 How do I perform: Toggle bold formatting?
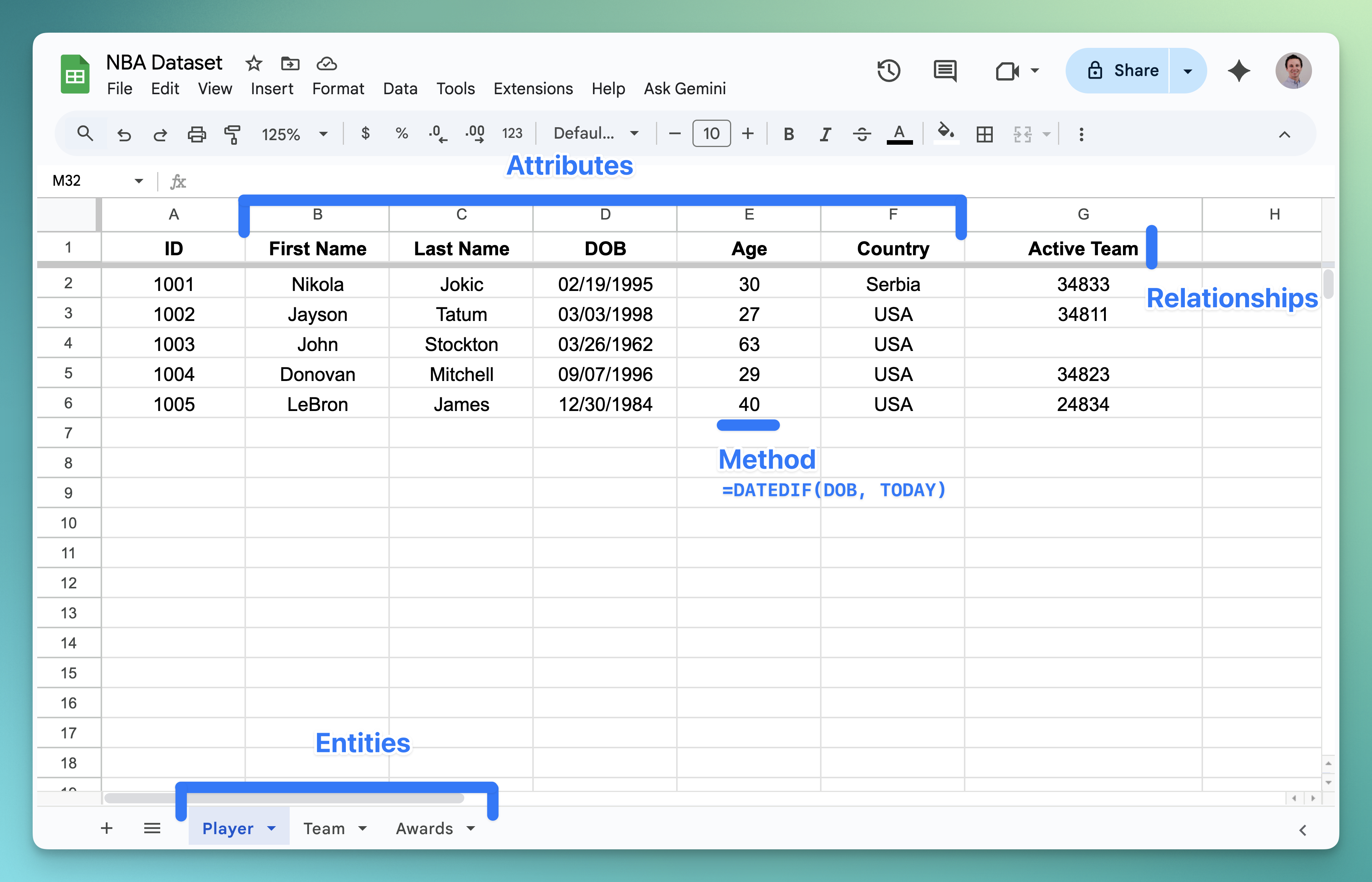[789, 133]
